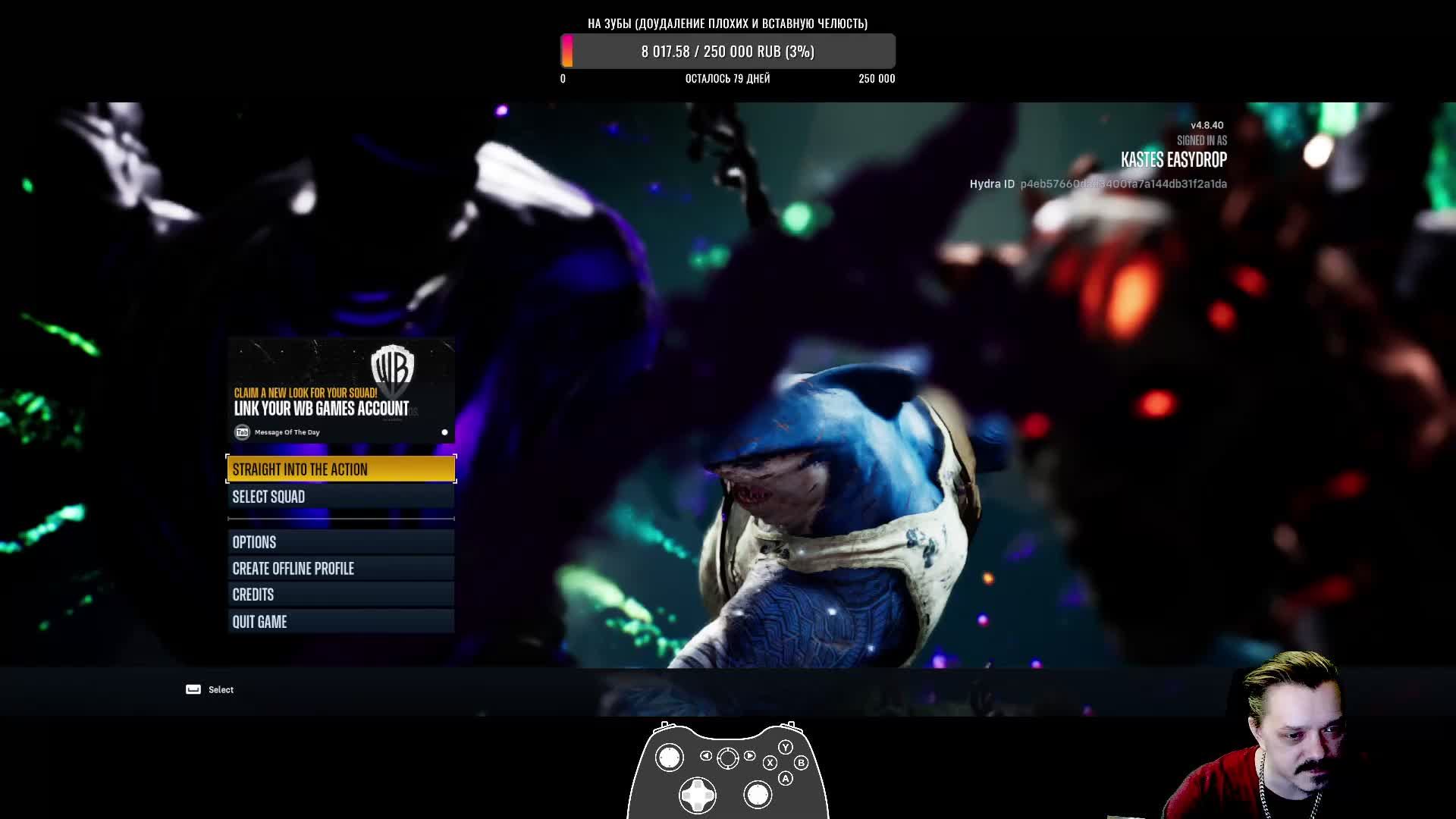Click the controller Start arrow button

749,755
